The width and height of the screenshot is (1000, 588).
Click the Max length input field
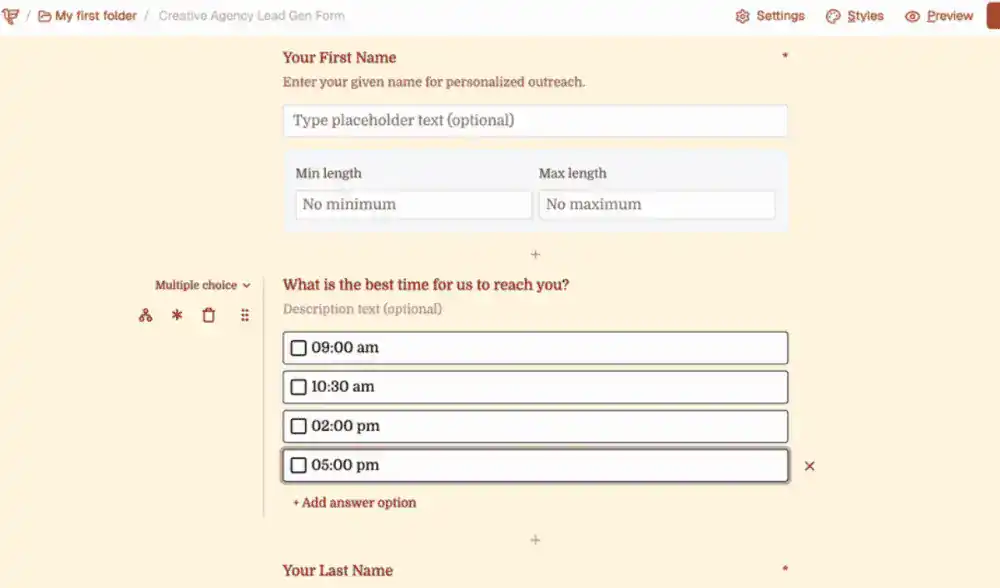point(657,205)
